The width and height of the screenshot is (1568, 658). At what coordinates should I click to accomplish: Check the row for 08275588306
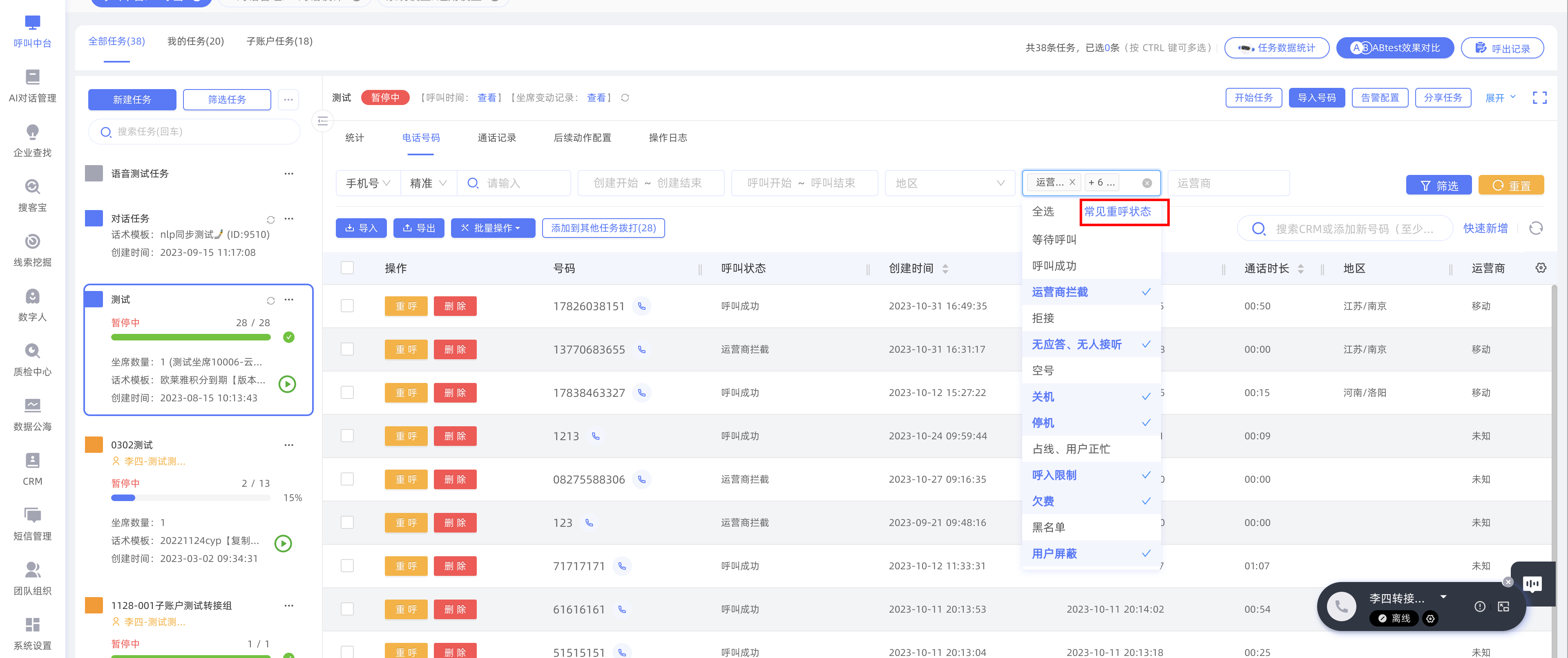pyautogui.click(x=347, y=479)
